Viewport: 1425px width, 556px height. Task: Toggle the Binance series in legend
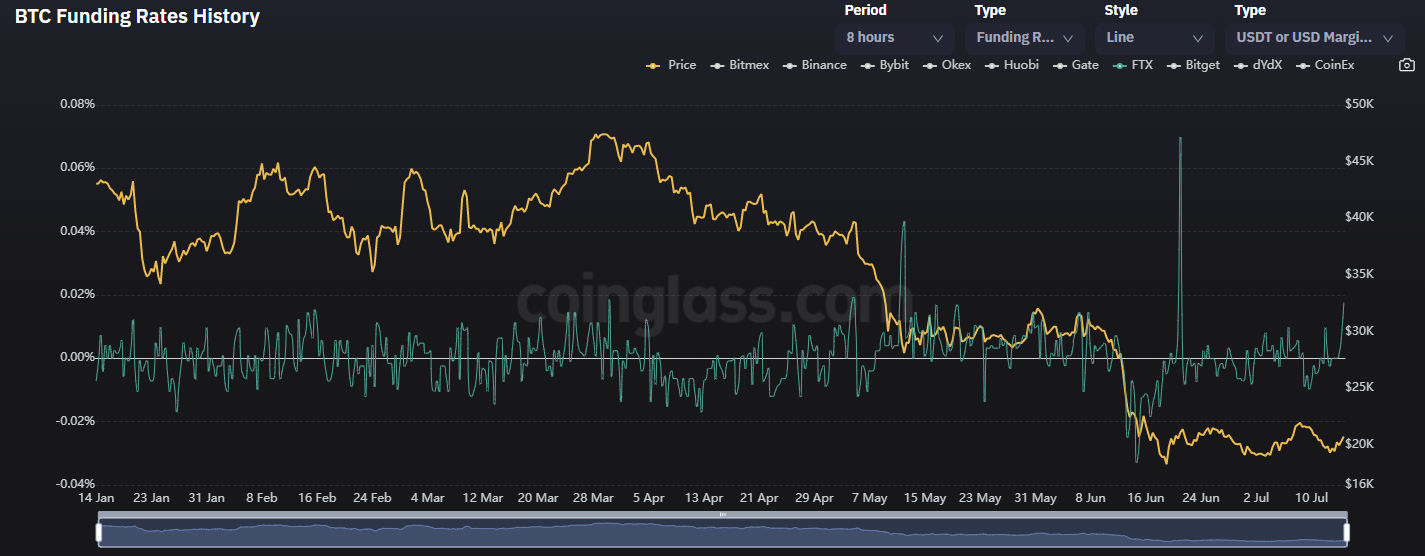pyautogui.click(x=815, y=65)
